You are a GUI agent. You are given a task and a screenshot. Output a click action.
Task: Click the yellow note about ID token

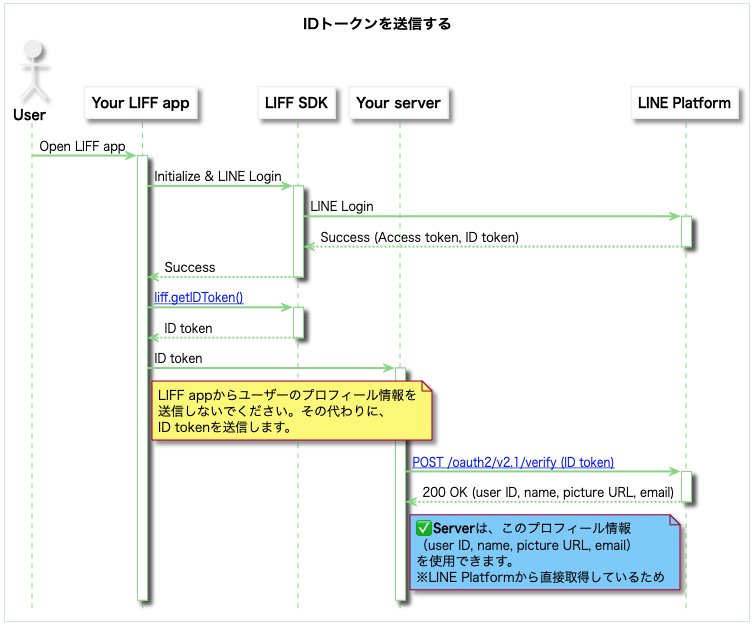pyautogui.click(x=292, y=410)
